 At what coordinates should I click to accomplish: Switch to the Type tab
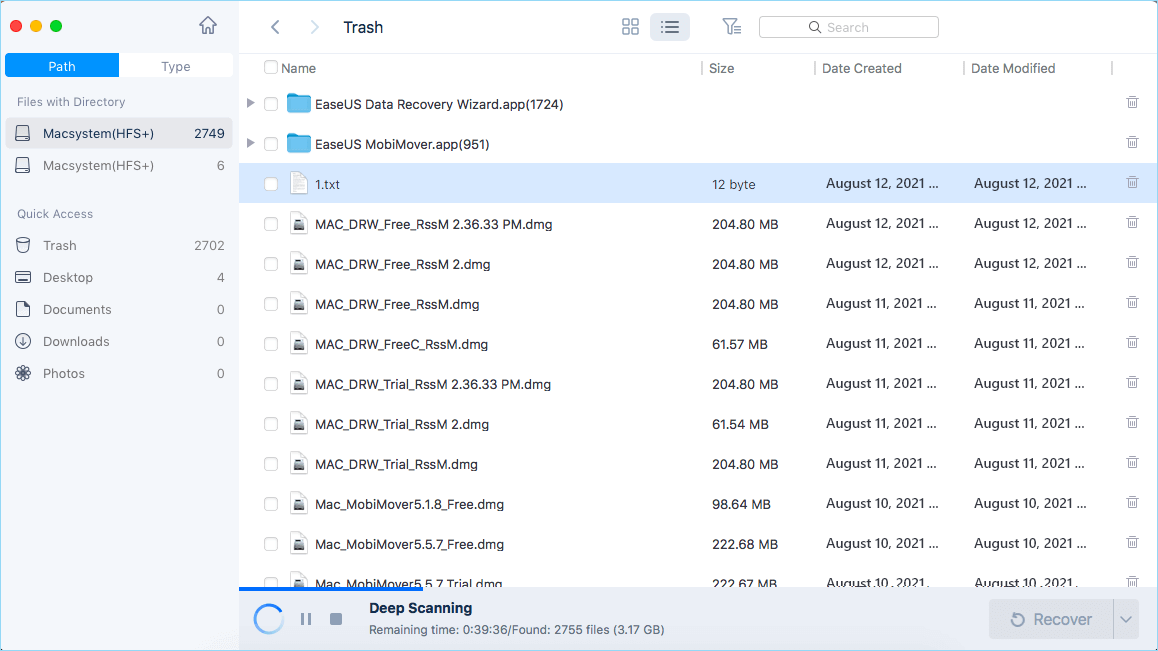pyautogui.click(x=176, y=66)
